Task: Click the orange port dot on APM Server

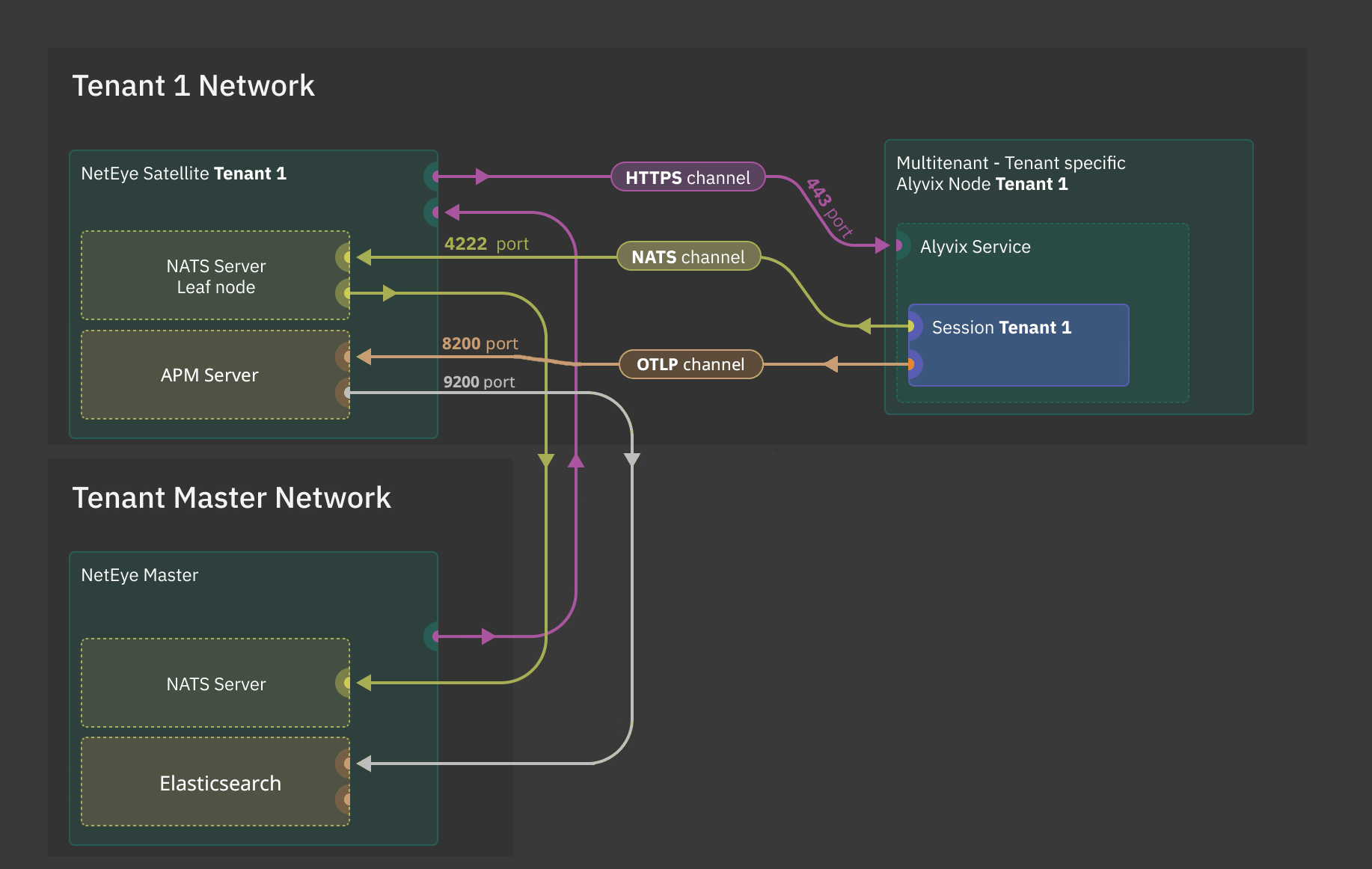Action: pos(345,357)
